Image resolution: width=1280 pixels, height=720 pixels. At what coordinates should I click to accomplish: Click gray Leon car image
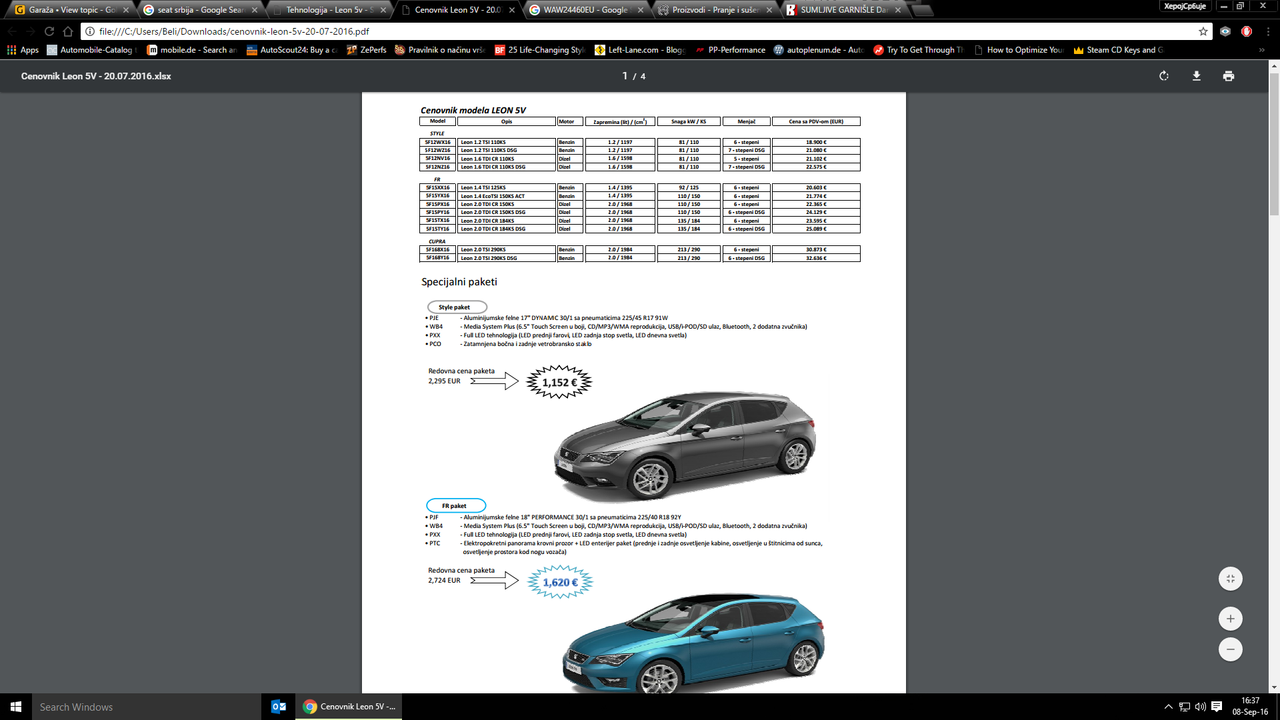(685, 447)
